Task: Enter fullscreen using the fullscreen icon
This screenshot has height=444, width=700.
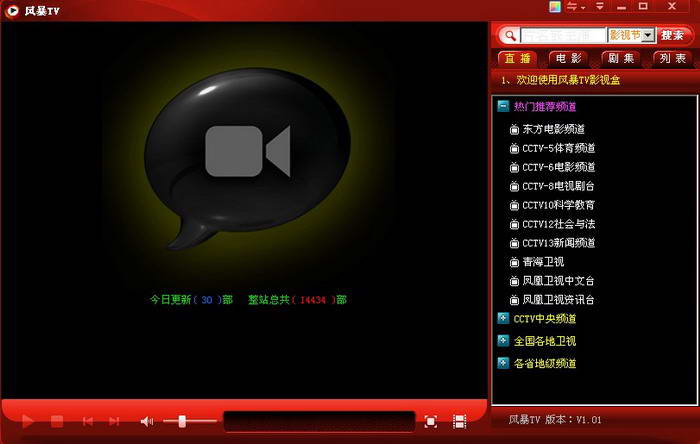Action: [x=431, y=422]
